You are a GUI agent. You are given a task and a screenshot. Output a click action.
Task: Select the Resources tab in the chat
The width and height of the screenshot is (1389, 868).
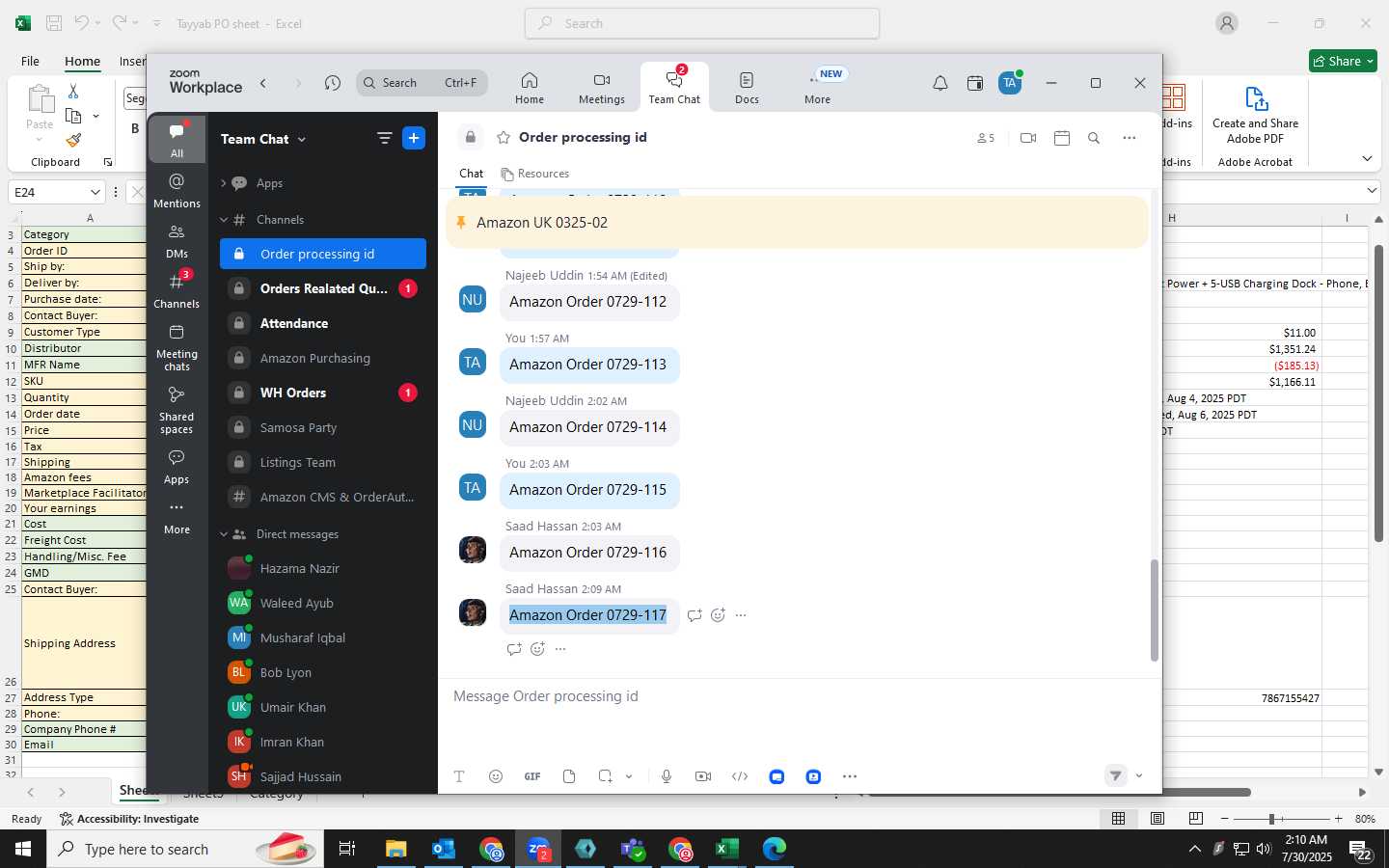pyautogui.click(x=535, y=174)
